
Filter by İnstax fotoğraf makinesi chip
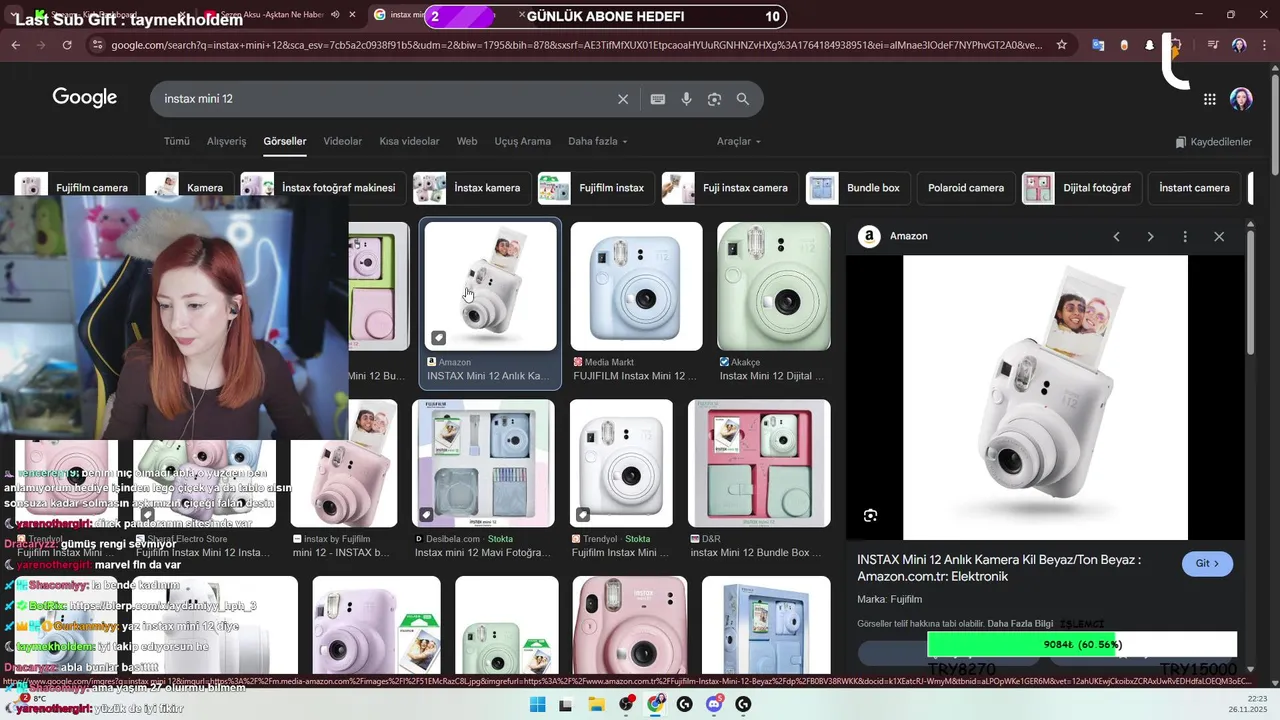[323, 188]
